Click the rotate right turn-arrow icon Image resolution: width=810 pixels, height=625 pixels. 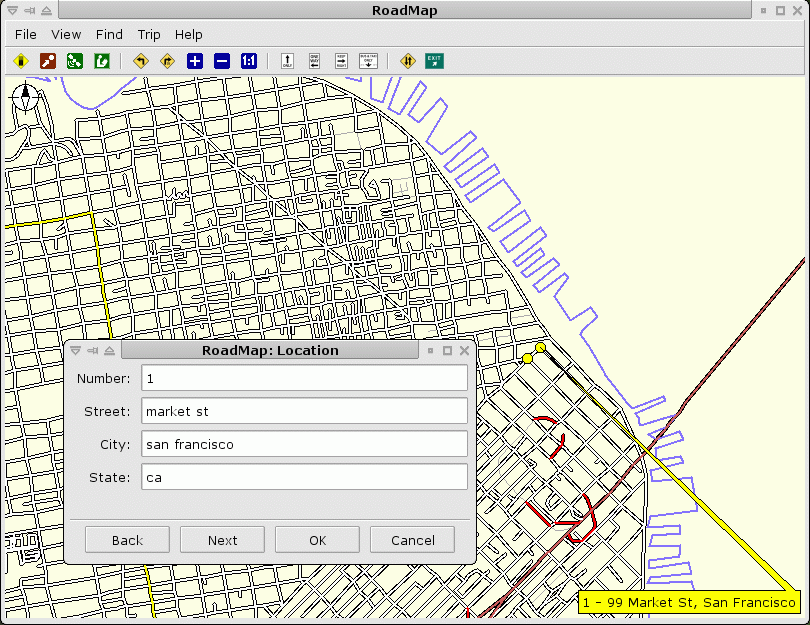(x=167, y=61)
